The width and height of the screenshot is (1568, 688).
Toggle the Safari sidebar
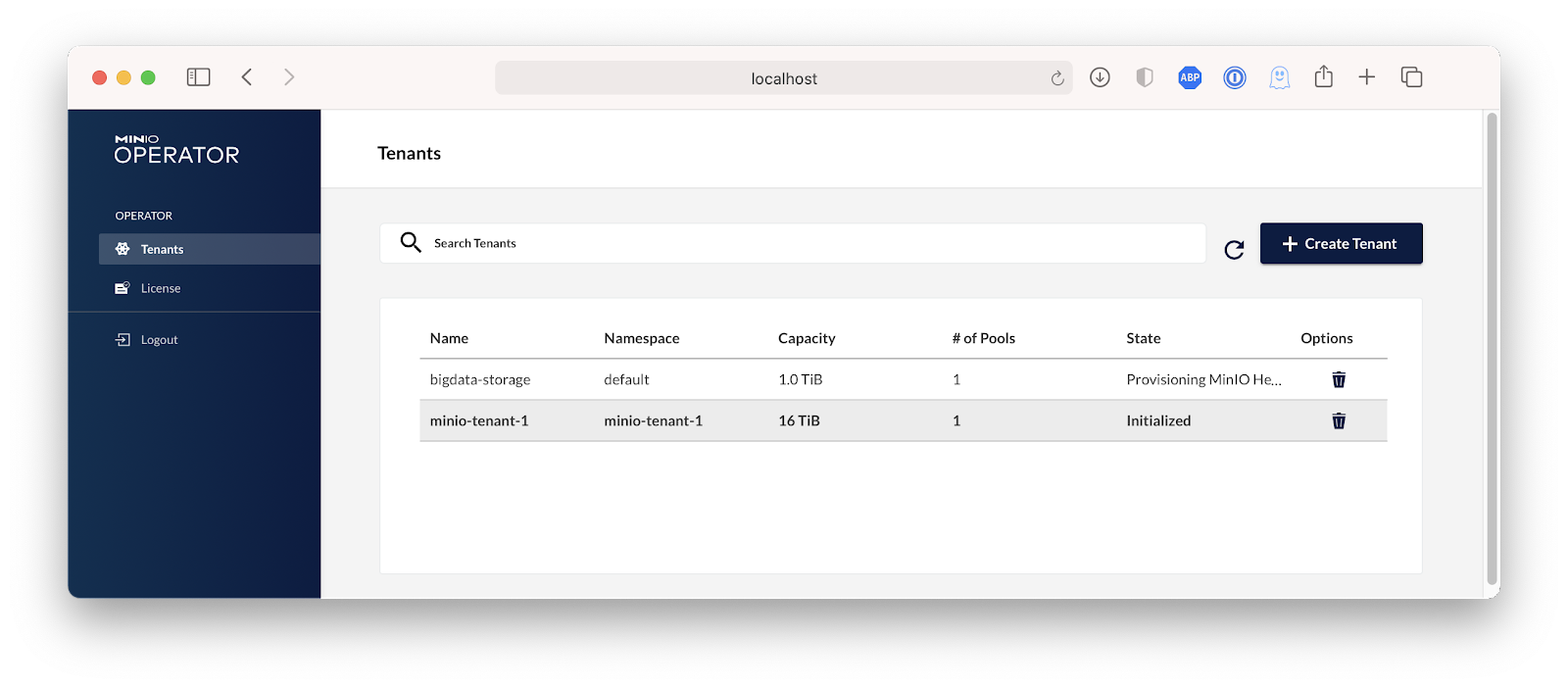point(199,76)
